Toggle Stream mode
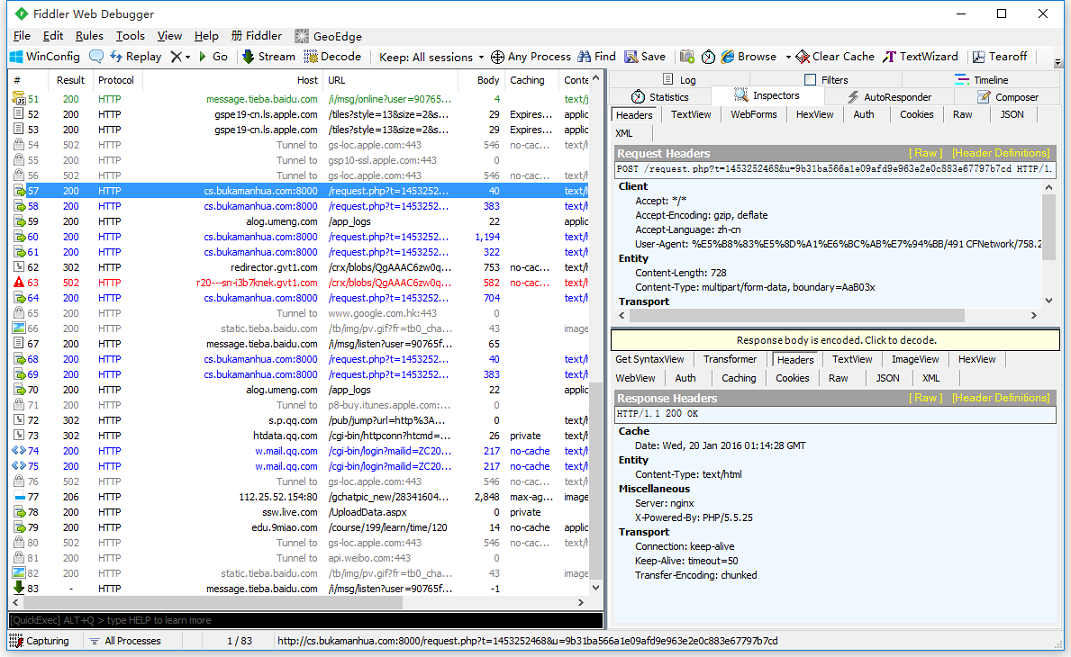The height and width of the screenshot is (657, 1071). [268, 57]
